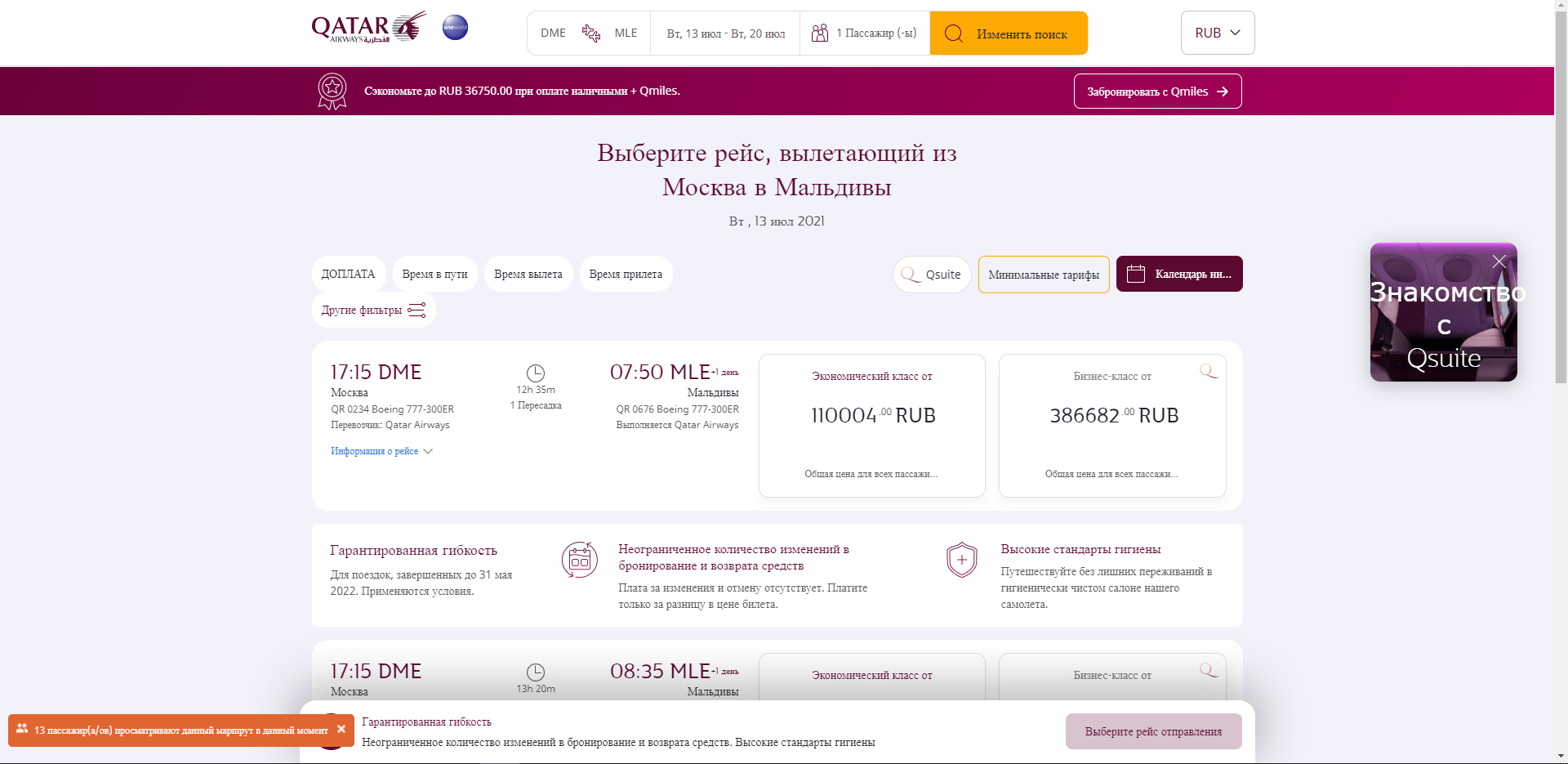
Task: Toggle the Qsuite filter chip
Action: (932, 275)
